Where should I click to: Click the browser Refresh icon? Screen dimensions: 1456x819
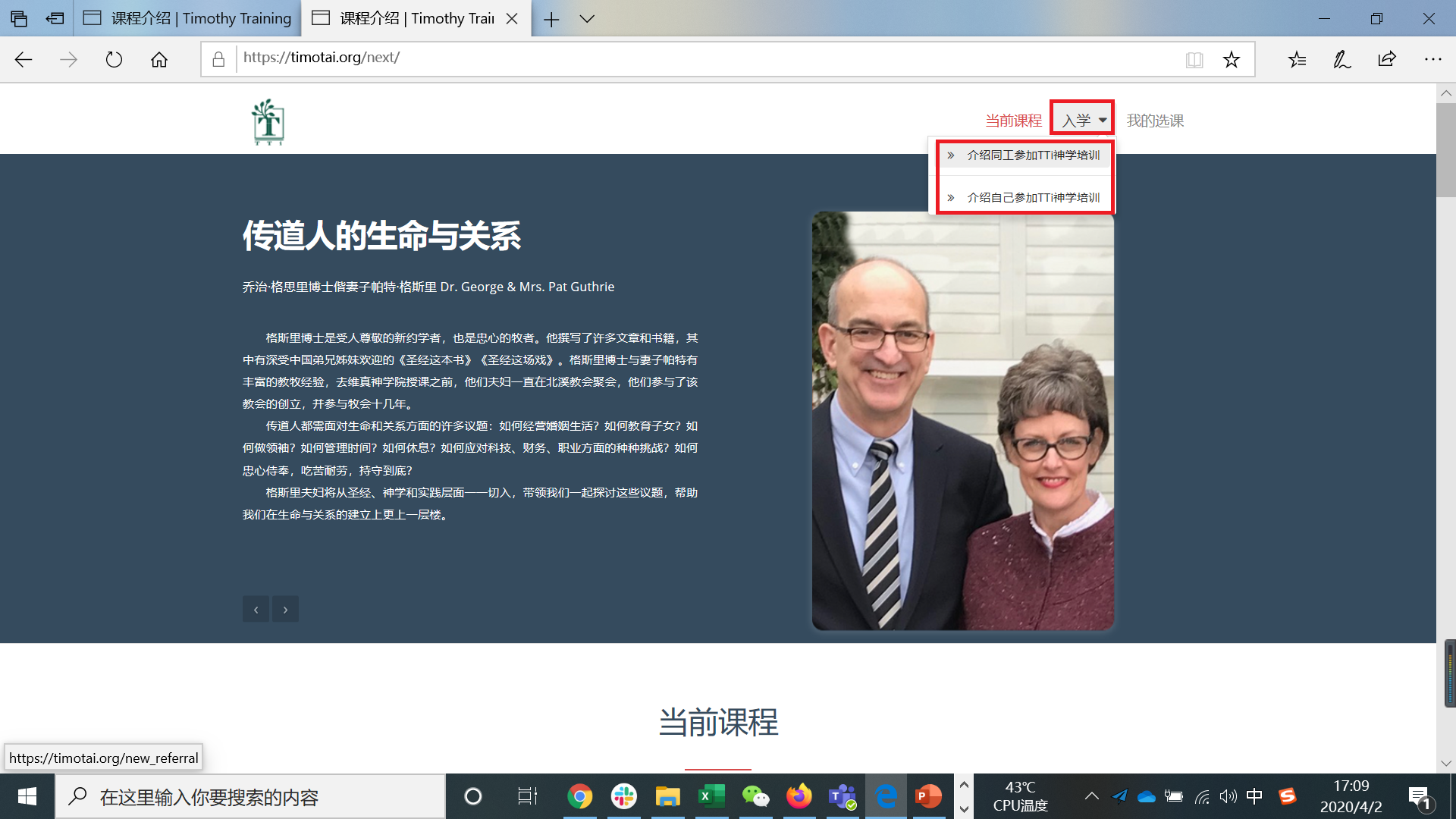tap(114, 59)
